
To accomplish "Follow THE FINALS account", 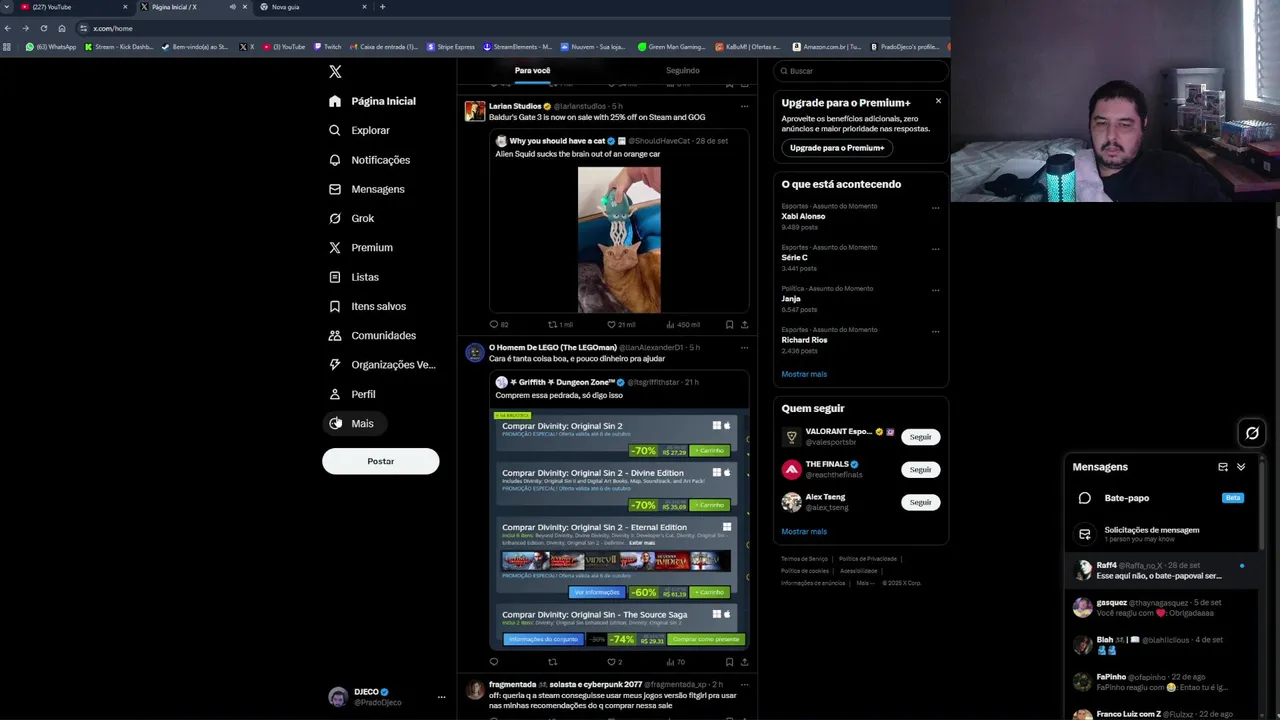I will 920,469.
